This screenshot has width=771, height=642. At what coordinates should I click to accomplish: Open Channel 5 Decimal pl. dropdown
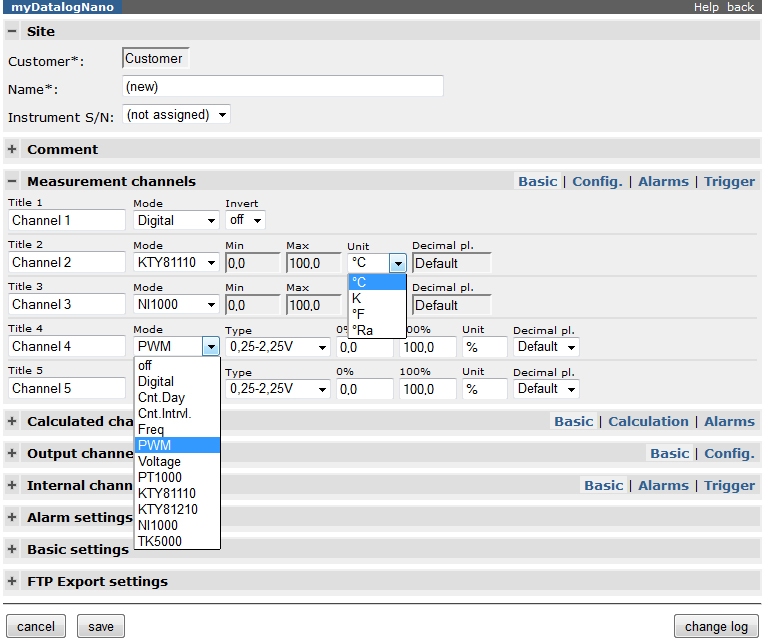click(546, 389)
